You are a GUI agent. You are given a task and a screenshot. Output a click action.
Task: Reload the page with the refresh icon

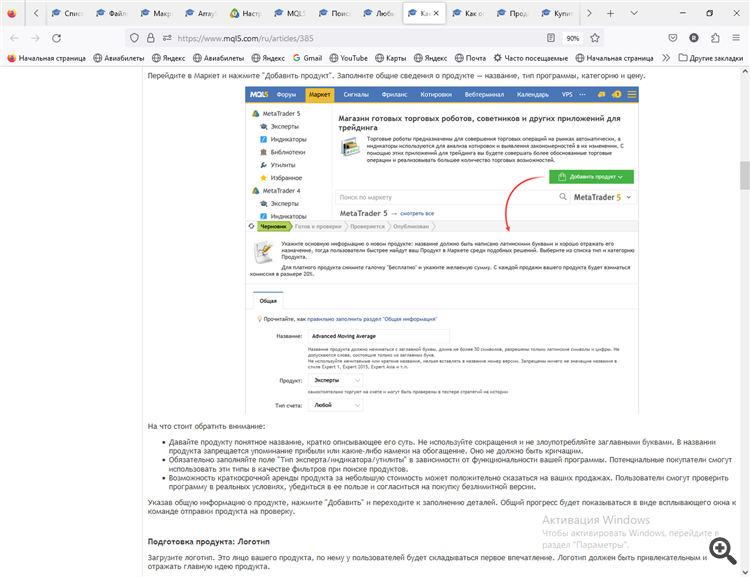(56, 38)
